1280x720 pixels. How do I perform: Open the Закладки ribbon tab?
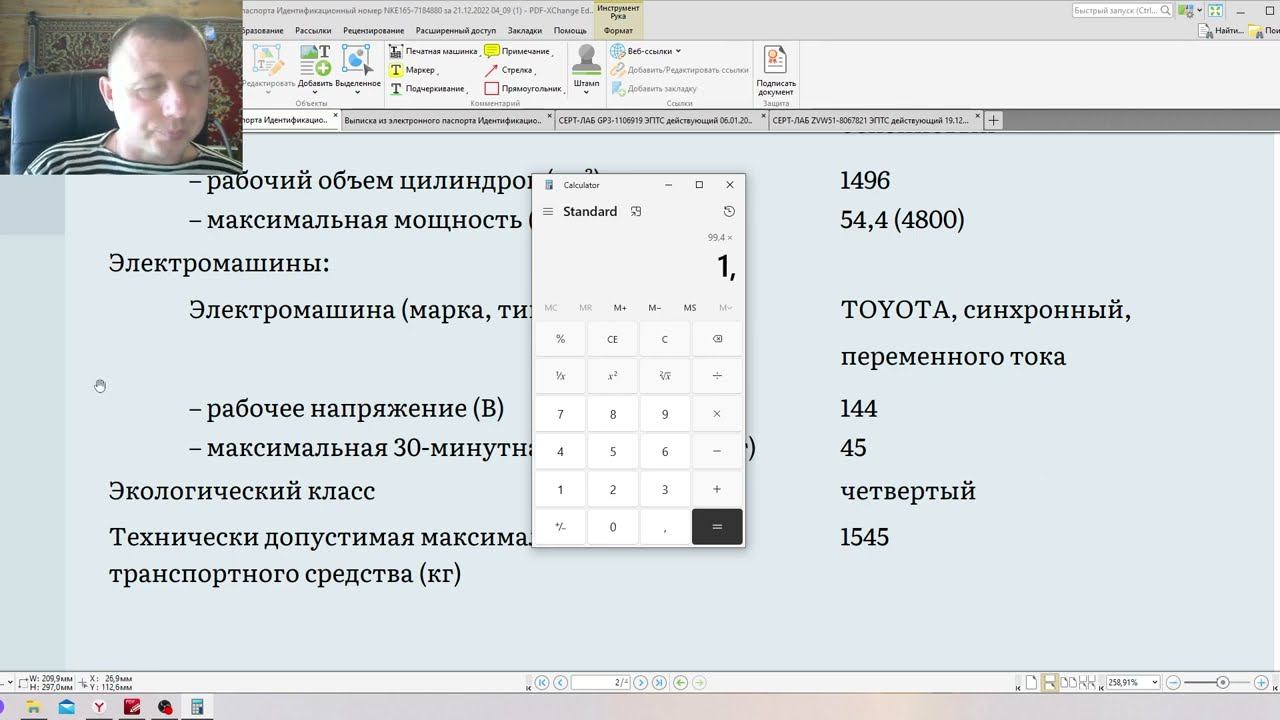tap(525, 31)
